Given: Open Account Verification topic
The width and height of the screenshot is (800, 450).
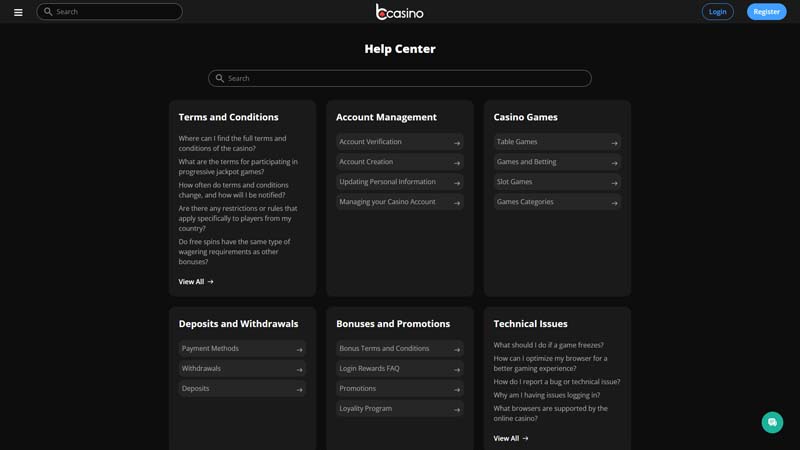Looking at the screenshot, I should pyautogui.click(x=399, y=142).
